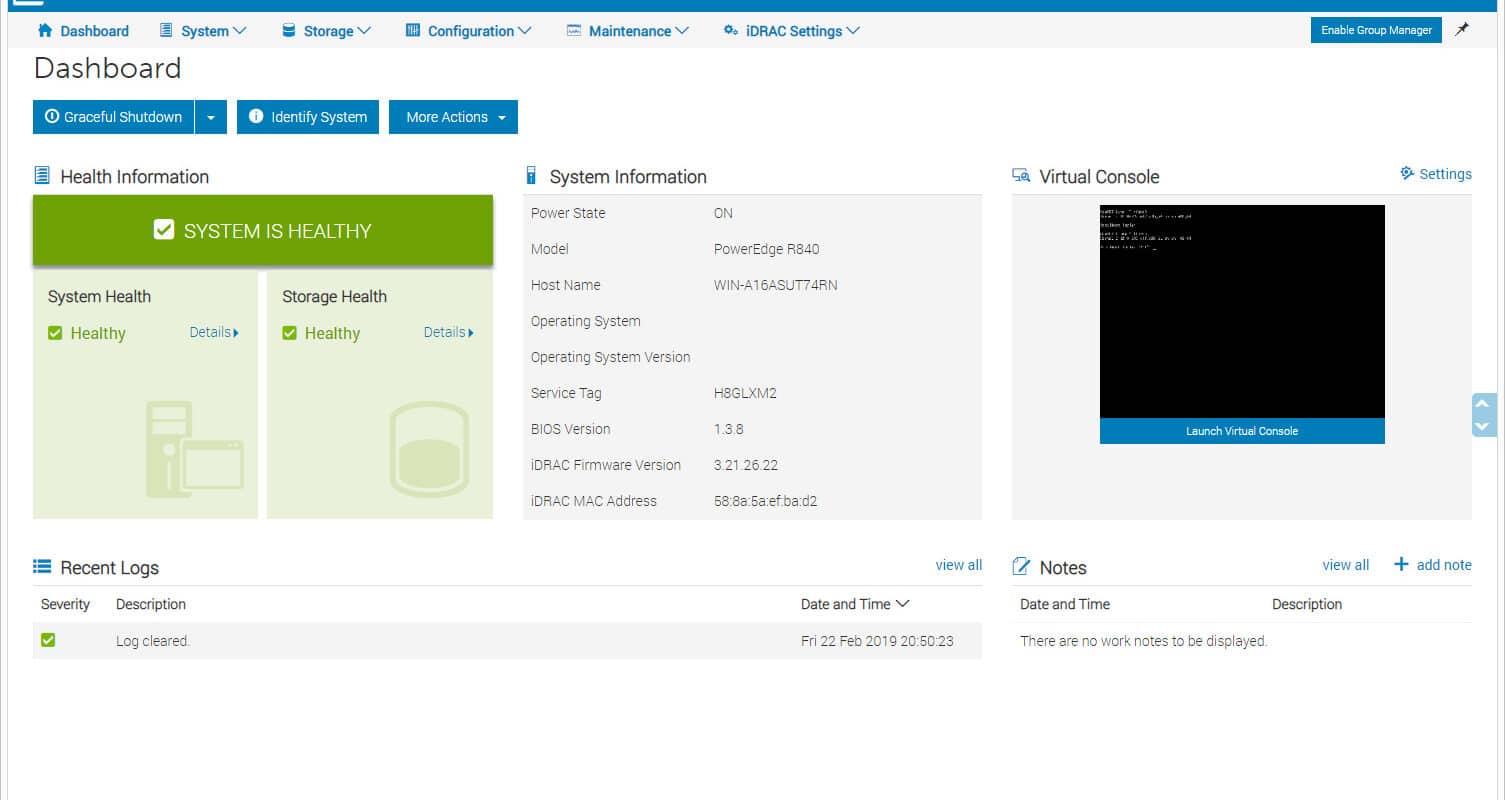
Task: Click the Storage menu database icon
Action: click(288, 31)
